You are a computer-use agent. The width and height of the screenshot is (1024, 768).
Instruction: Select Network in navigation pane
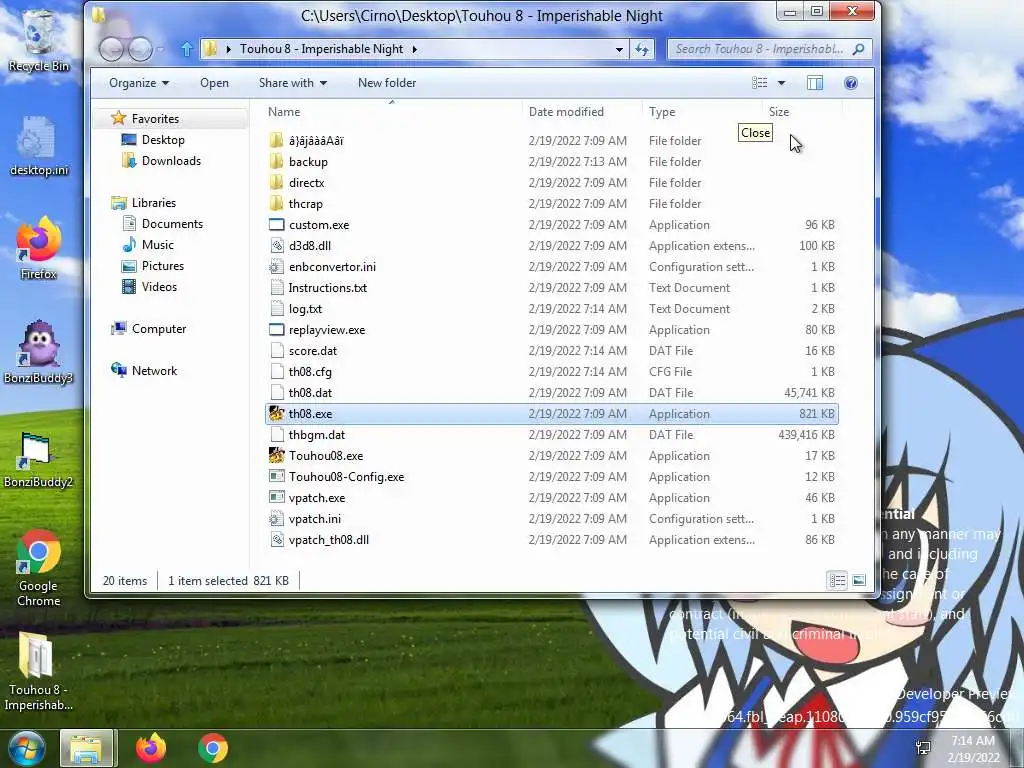pos(154,370)
